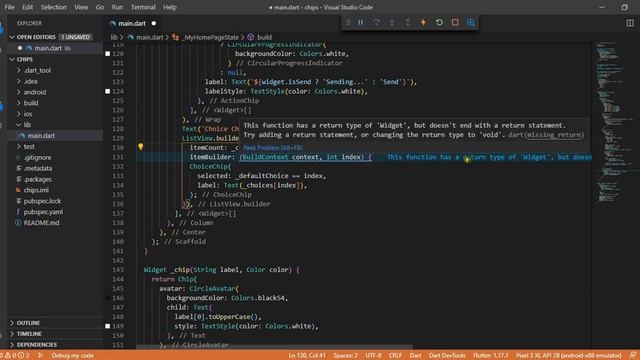
Task: Click the Step Out debug button
Action: pyautogui.click(x=407, y=22)
